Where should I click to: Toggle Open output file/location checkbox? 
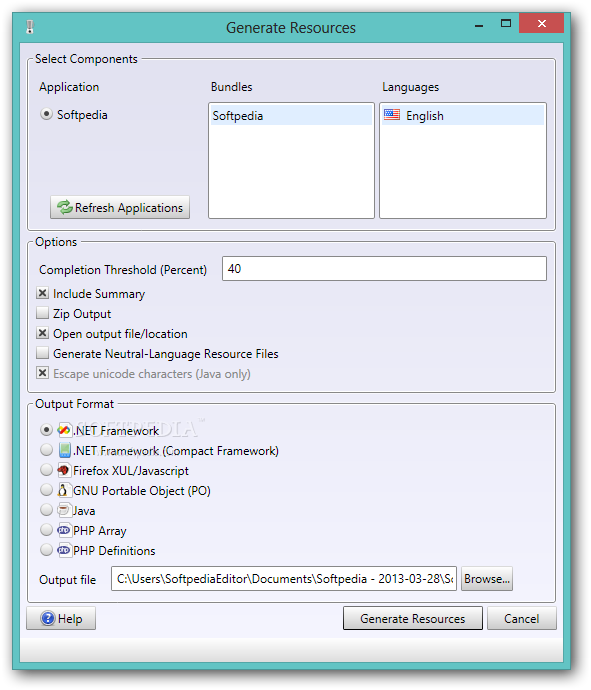(43, 333)
